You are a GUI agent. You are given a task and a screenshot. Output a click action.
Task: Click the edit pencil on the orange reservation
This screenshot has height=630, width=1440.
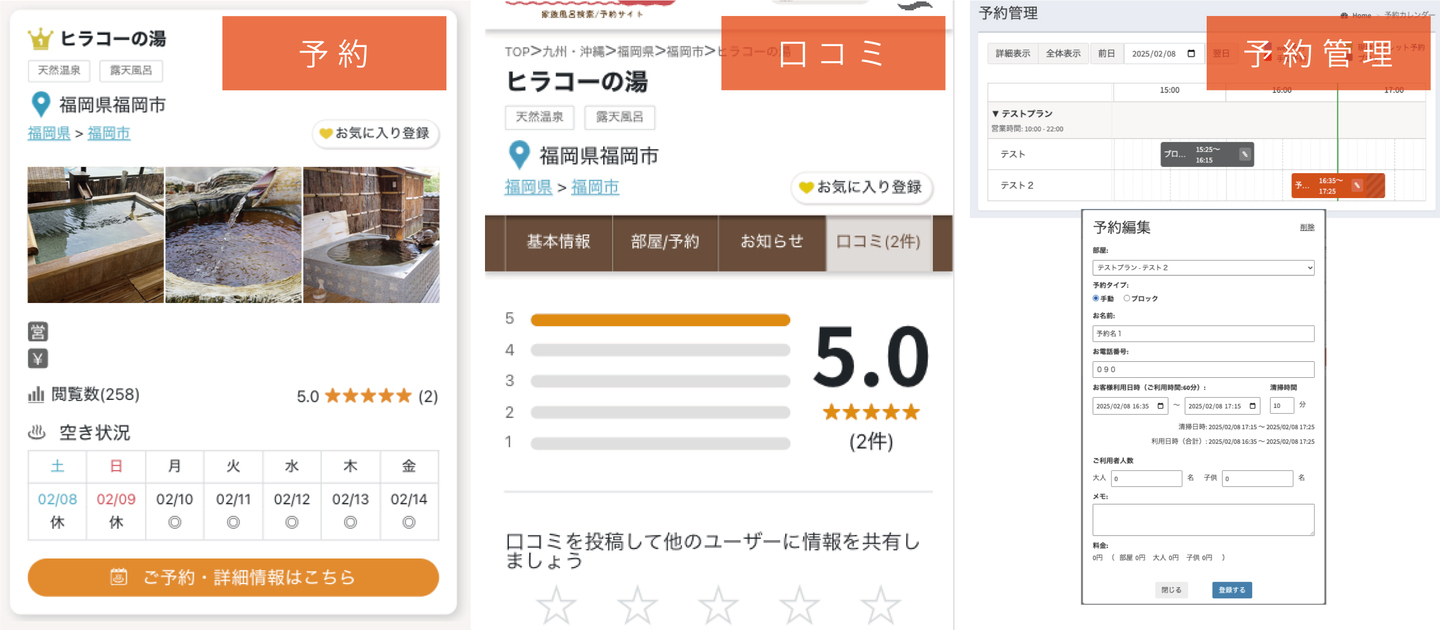pos(1357,185)
